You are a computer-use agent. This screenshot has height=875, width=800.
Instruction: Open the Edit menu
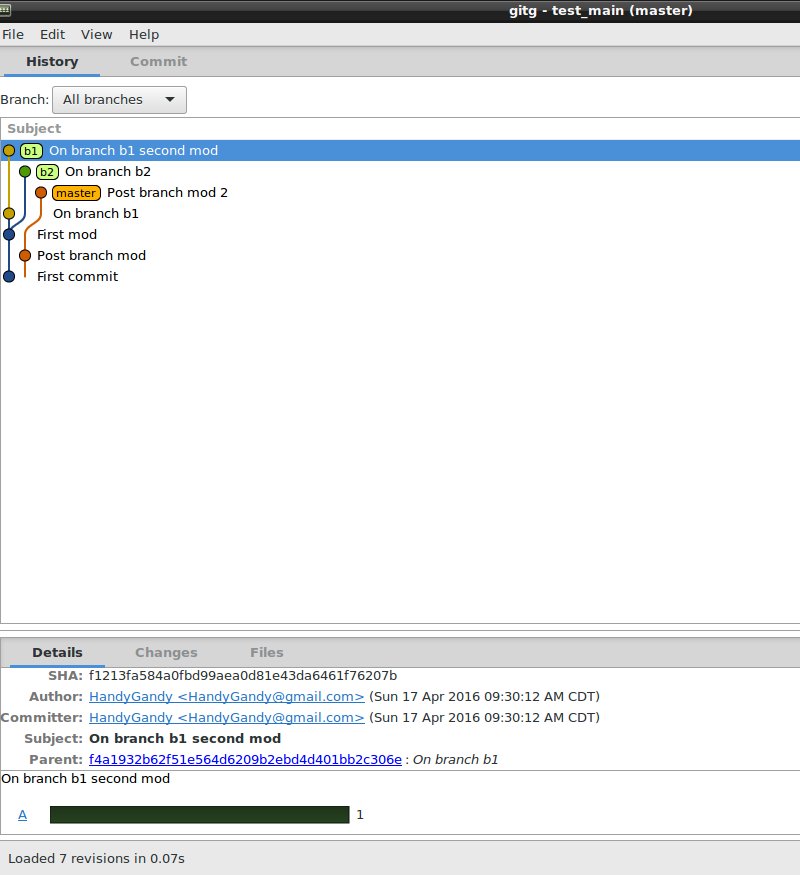coord(52,35)
